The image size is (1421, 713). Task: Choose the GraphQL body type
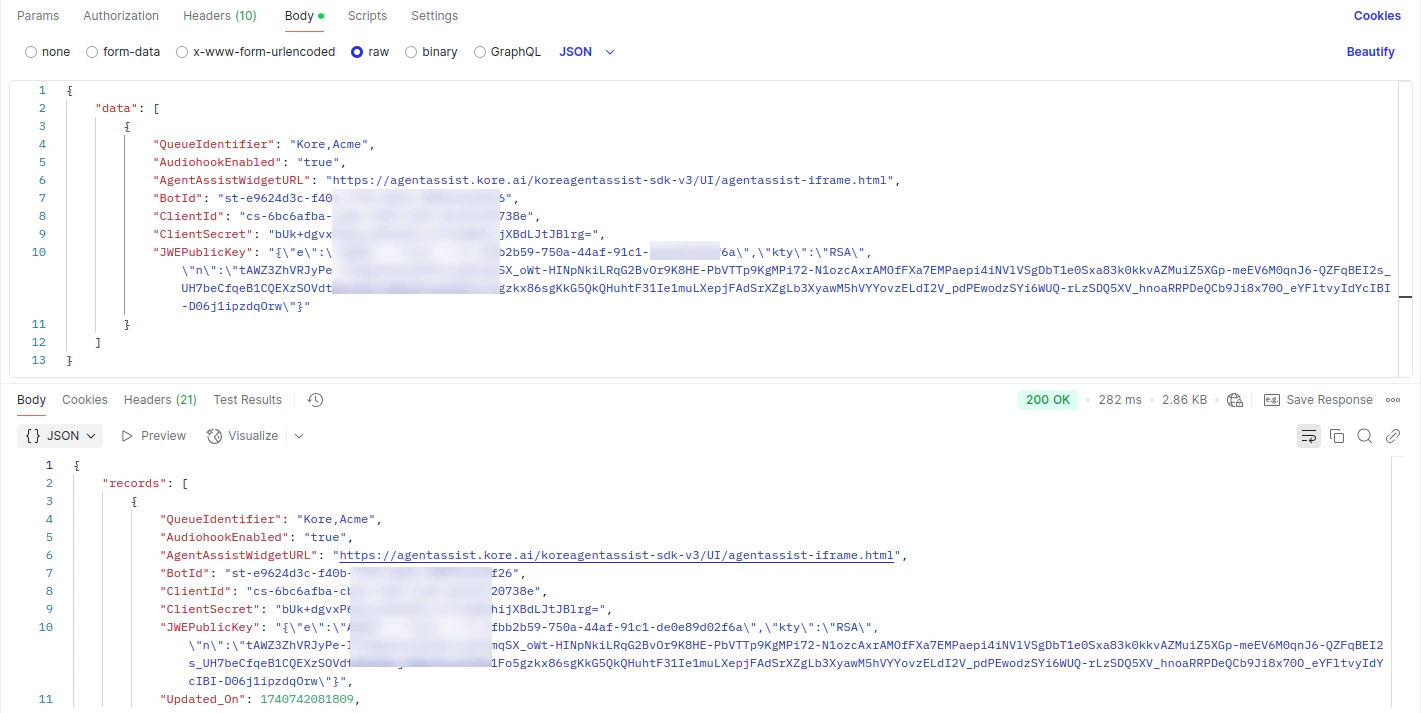pos(479,51)
